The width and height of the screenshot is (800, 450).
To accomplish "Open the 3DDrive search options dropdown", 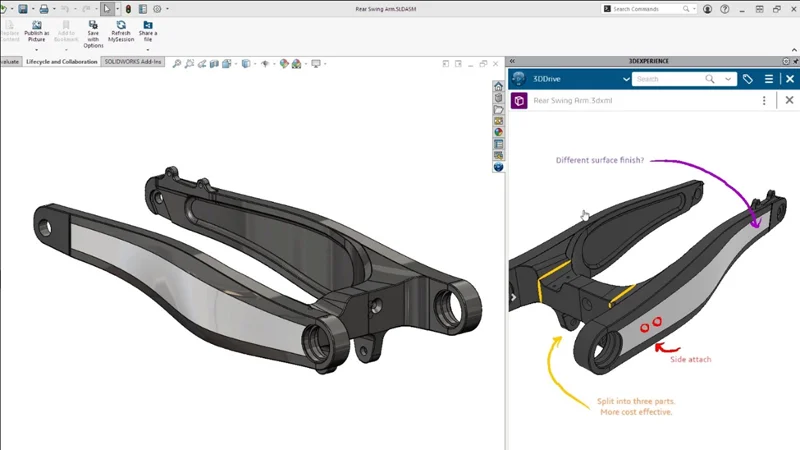I will pos(726,79).
